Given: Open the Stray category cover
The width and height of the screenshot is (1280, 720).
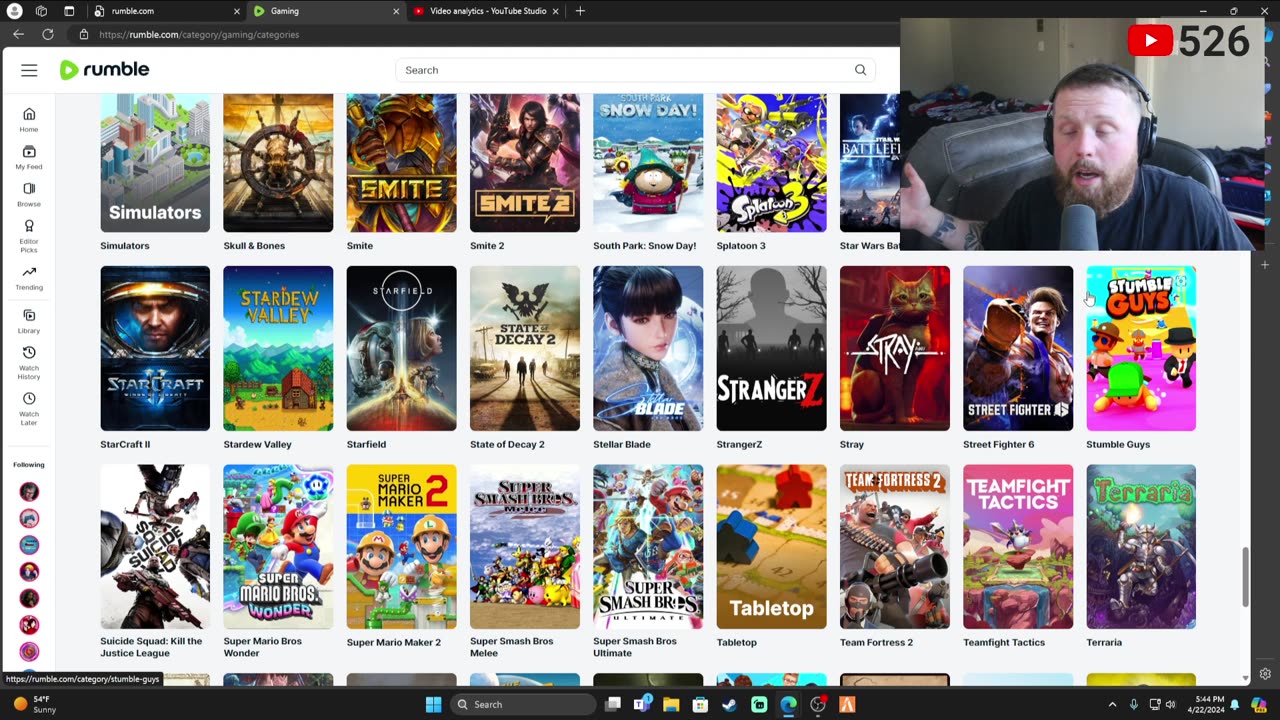Looking at the screenshot, I should coord(895,348).
